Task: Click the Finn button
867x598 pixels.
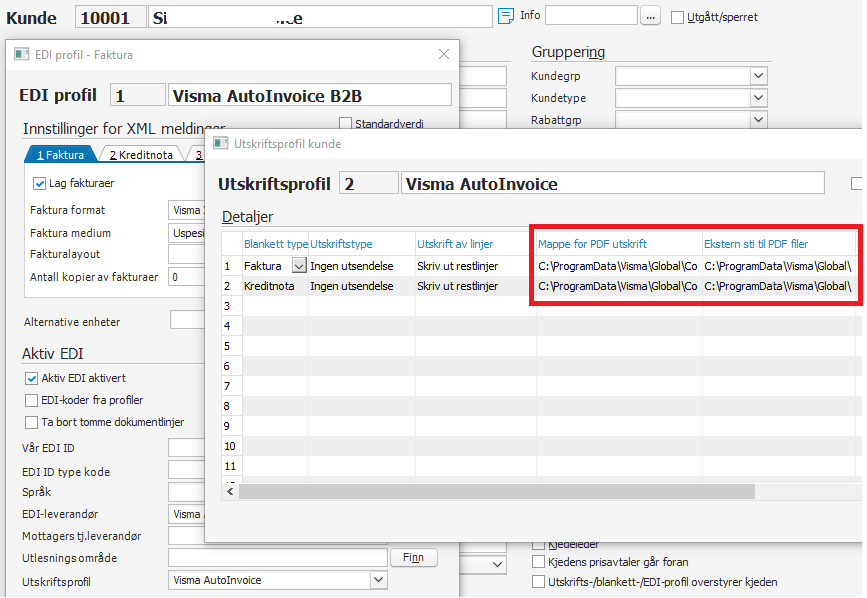Action: 413,558
